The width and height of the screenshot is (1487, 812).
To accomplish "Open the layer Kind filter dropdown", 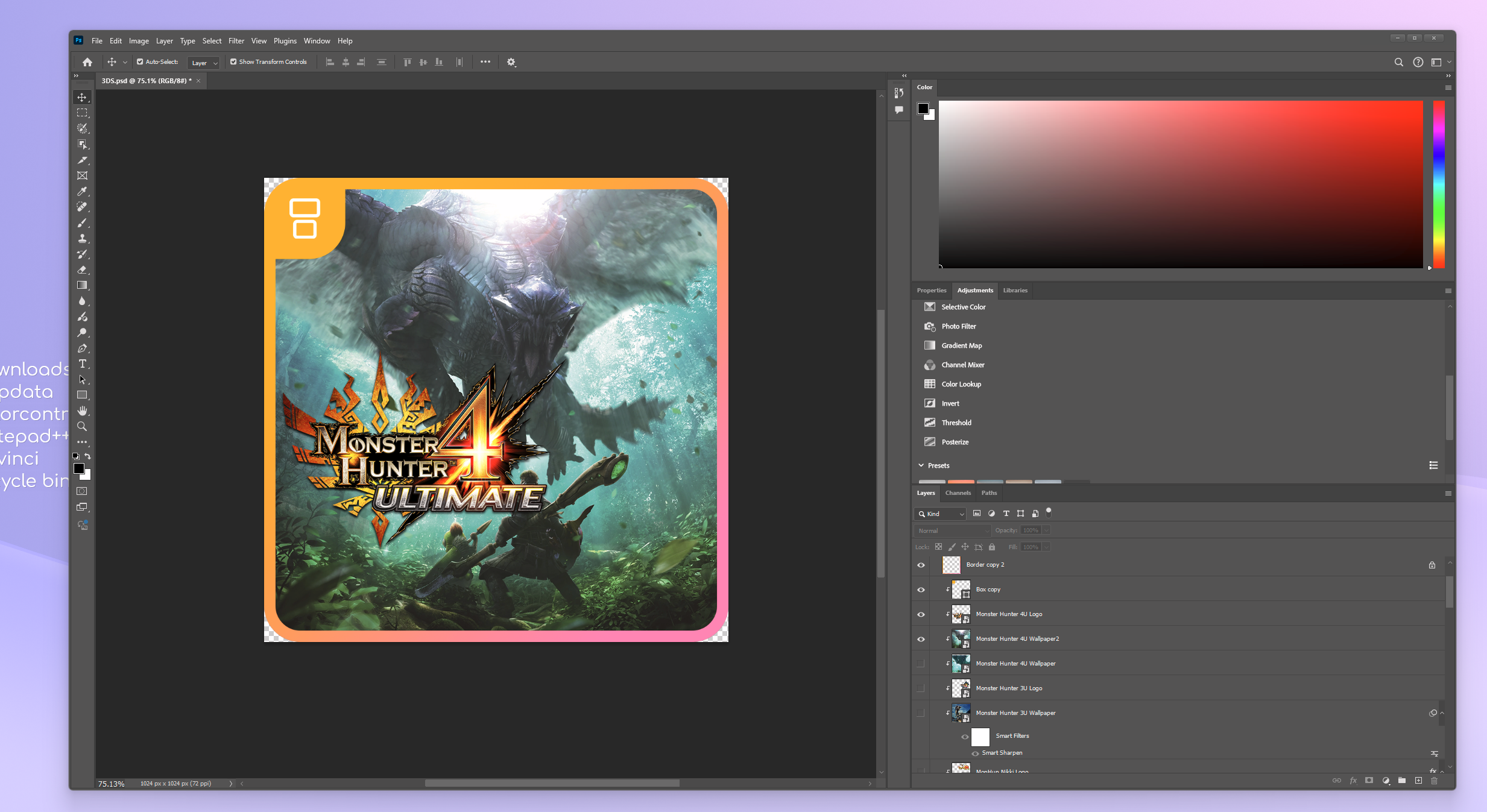I will (x=941, y=514).
